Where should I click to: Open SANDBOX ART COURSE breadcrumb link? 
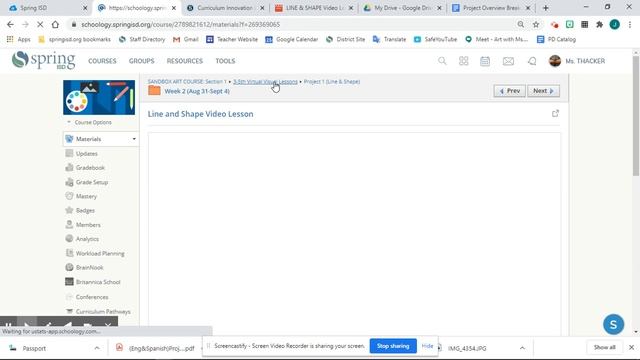coord(187,82)
